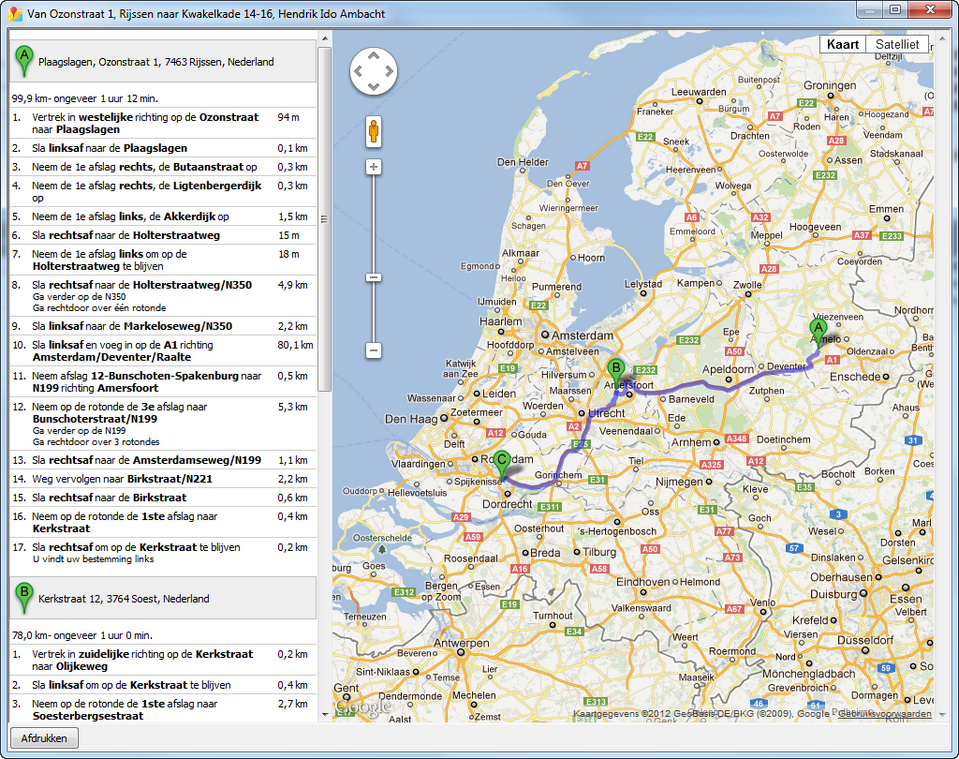This screenshot has height=759, width=959.
Task: Select step 3 Butaanstraat direction
Action: click(x=163, y=167)
